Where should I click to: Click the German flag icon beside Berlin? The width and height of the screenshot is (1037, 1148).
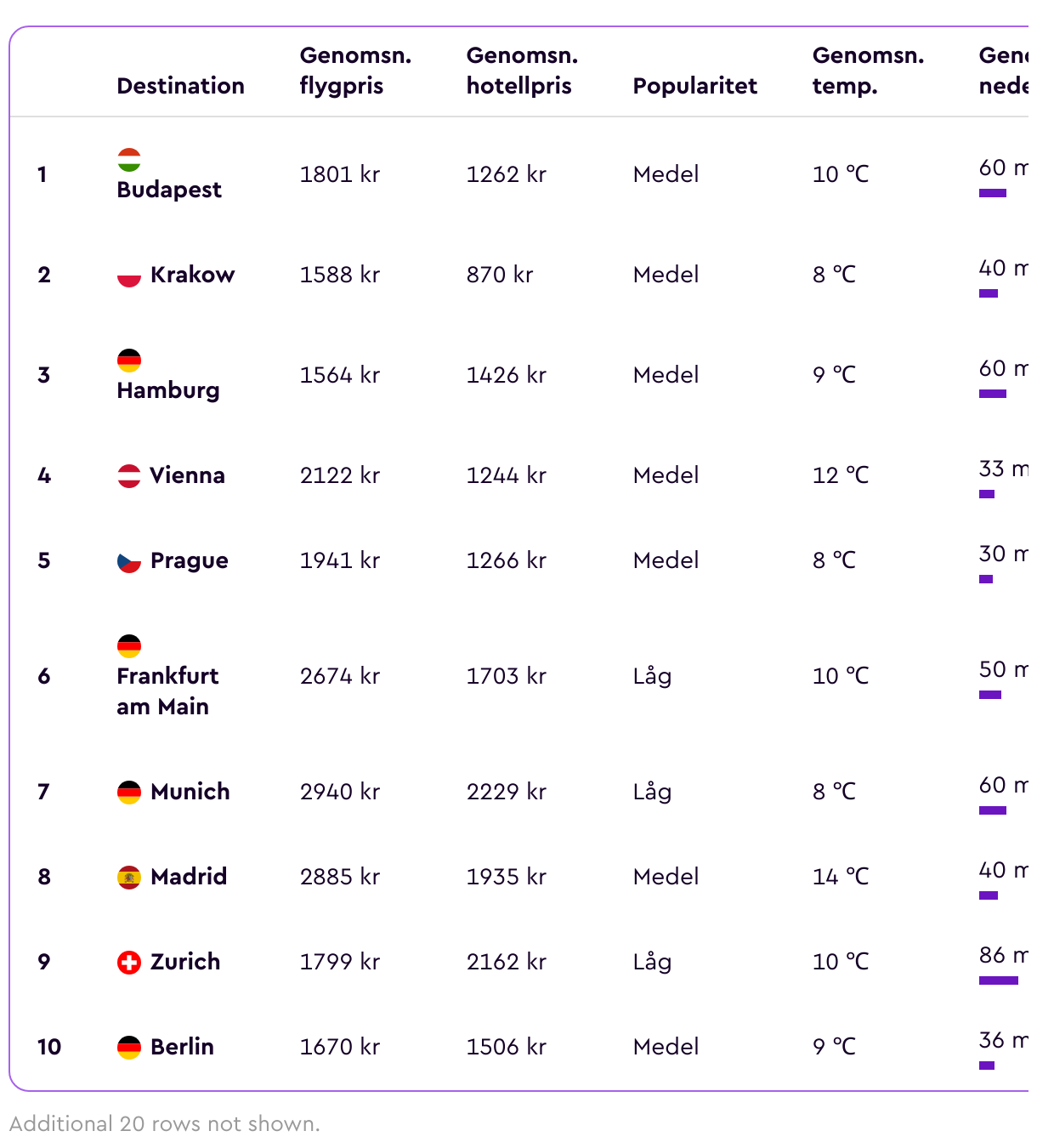click(129, 1048)
